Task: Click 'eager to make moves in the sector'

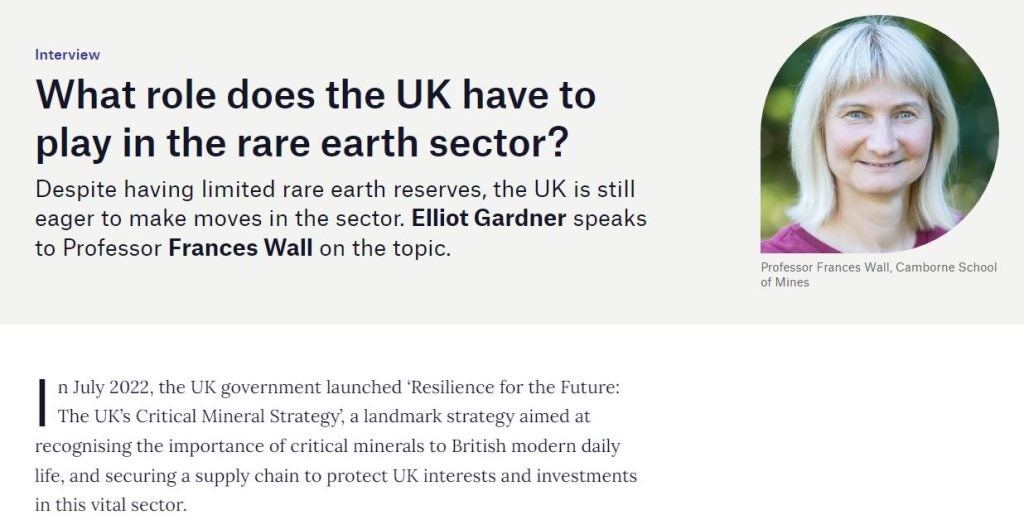Action: [220, 219]
